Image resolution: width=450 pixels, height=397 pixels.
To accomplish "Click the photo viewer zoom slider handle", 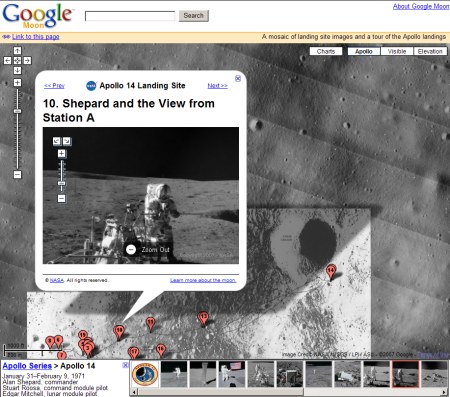I will [x=62, y=183].
